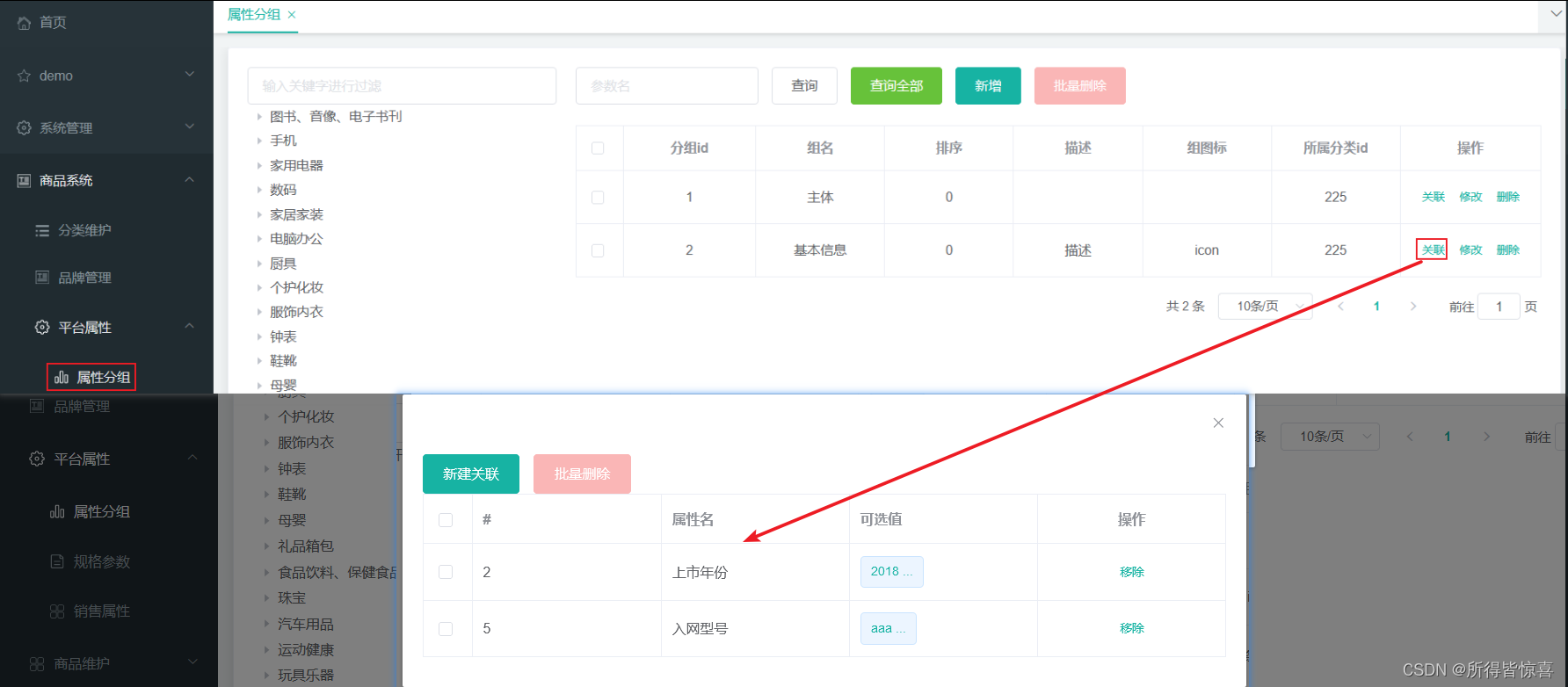The width and height of the screenshot is (1568, 687).
Task: Focus the 参数名 search field
Action: click(667, 86)
